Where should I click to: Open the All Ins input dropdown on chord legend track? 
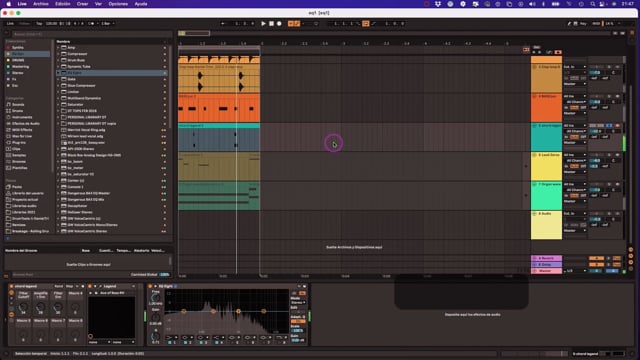click(x=575, y=126)
